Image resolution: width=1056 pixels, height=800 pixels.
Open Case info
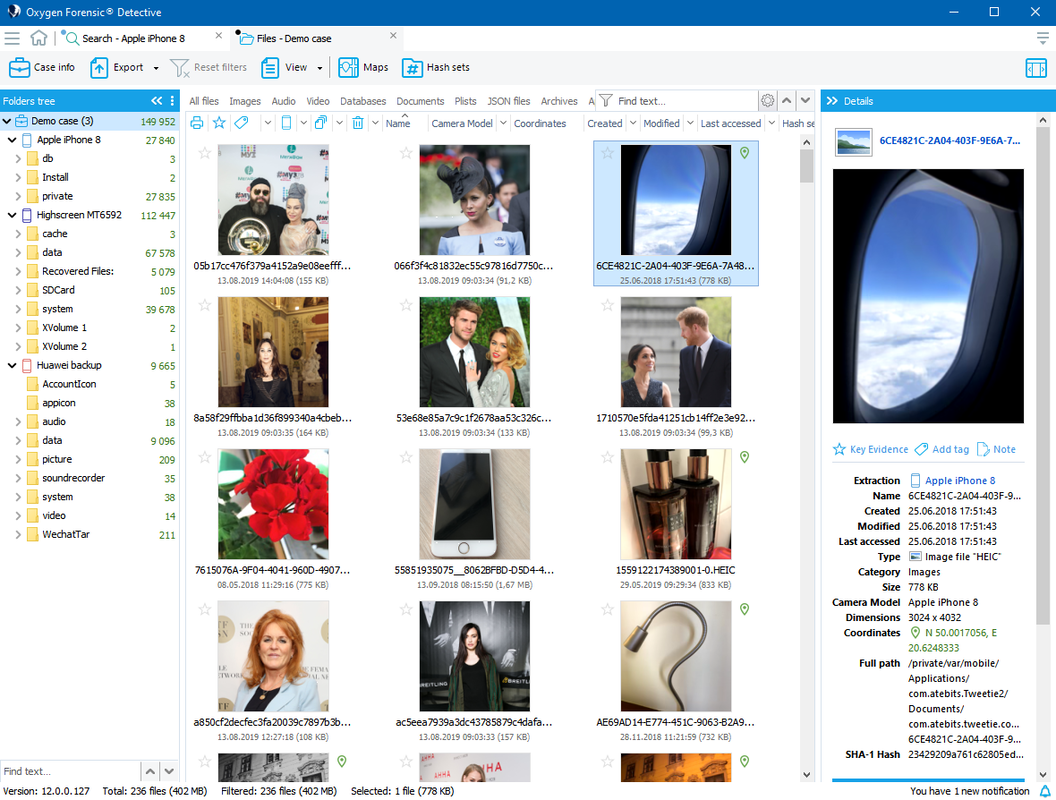coord(42,67)
